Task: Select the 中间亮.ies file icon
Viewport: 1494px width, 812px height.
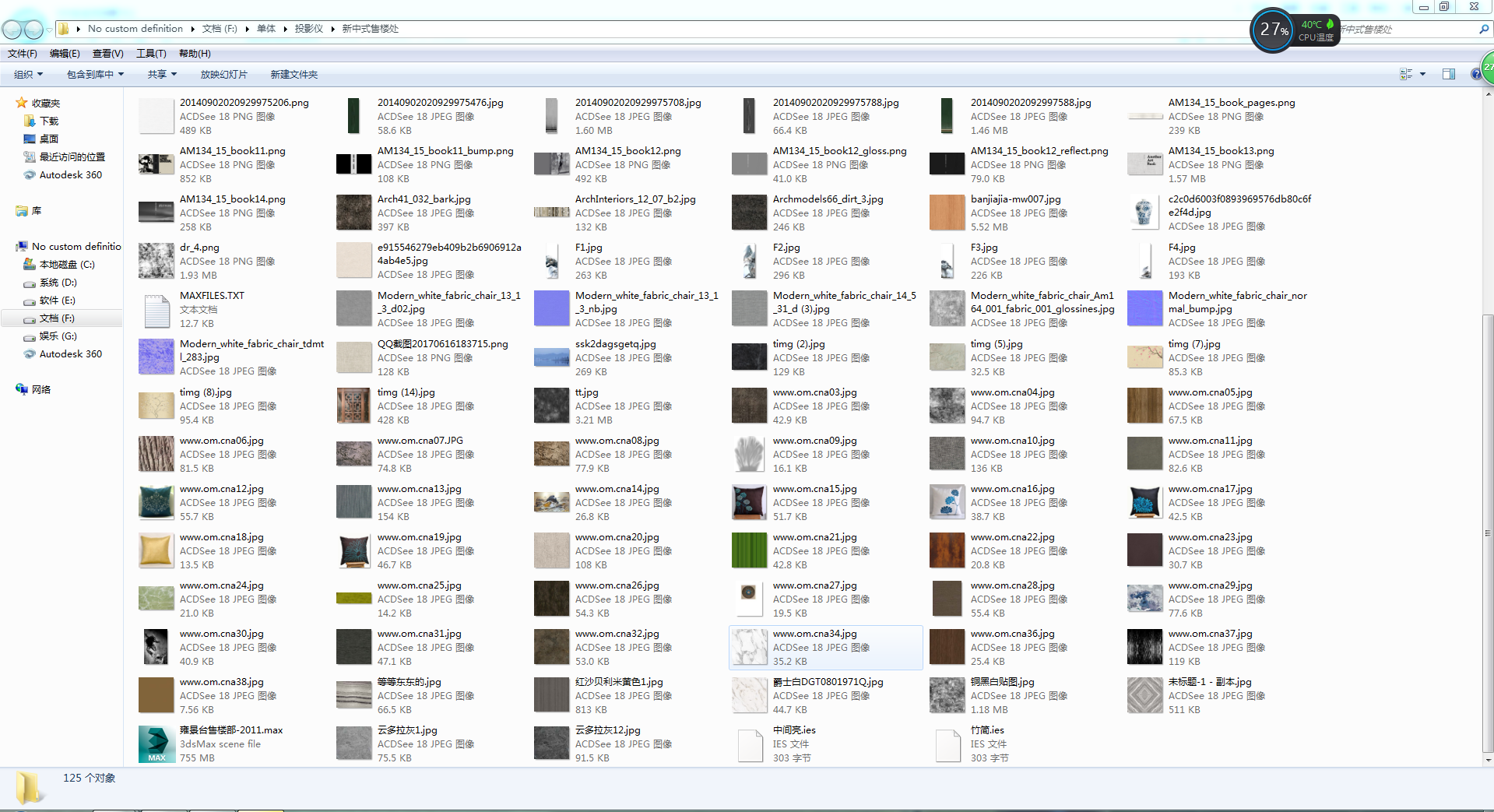Action: coord(750,744)
